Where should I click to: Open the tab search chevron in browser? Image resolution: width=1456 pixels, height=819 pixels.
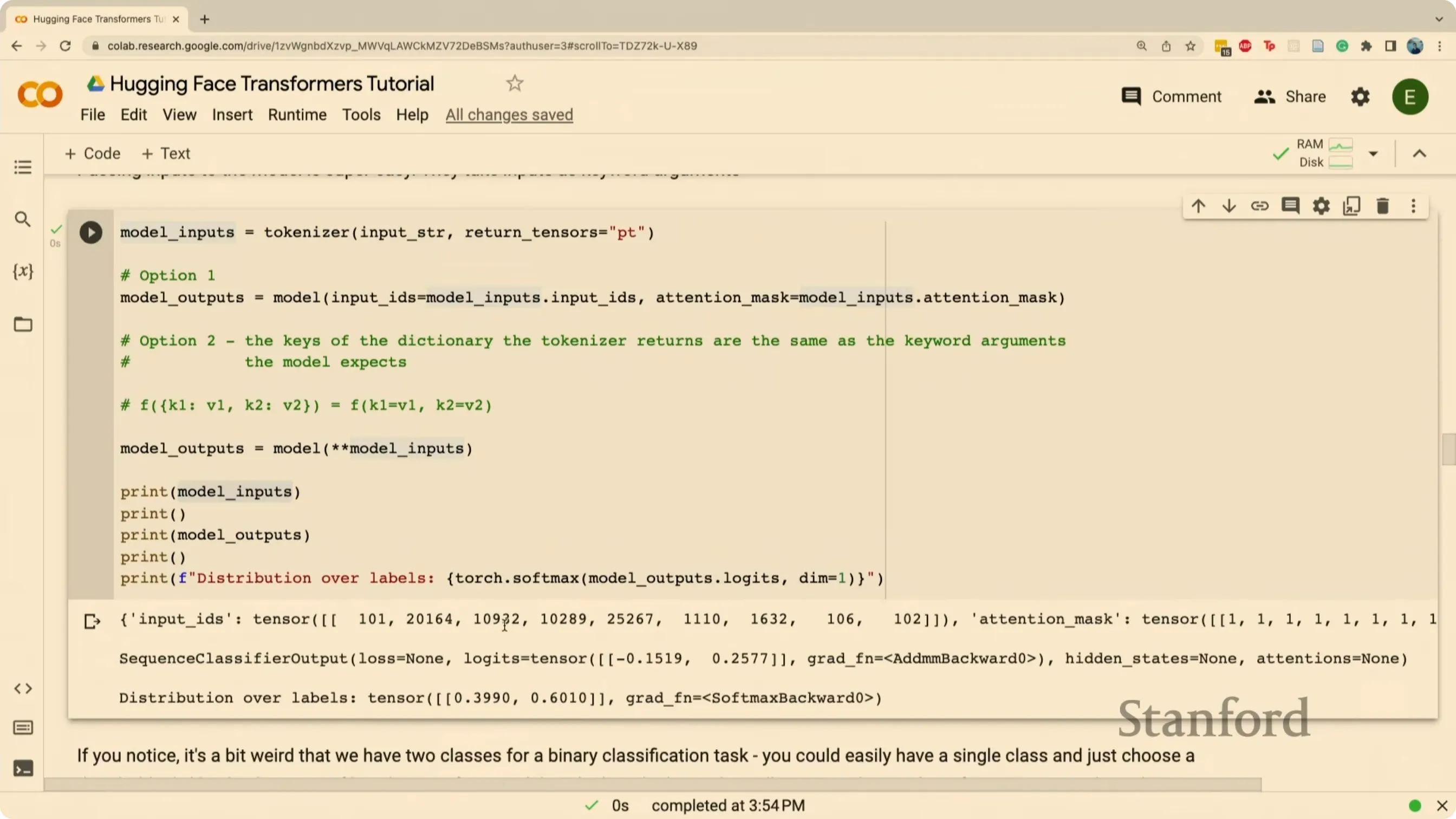[x=1439, y=19]
